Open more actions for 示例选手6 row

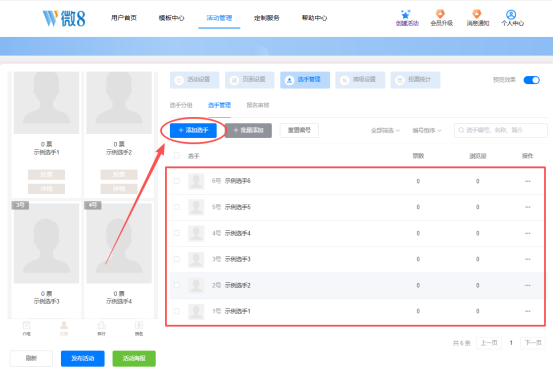pyautogui.click(x=528, y=181)
